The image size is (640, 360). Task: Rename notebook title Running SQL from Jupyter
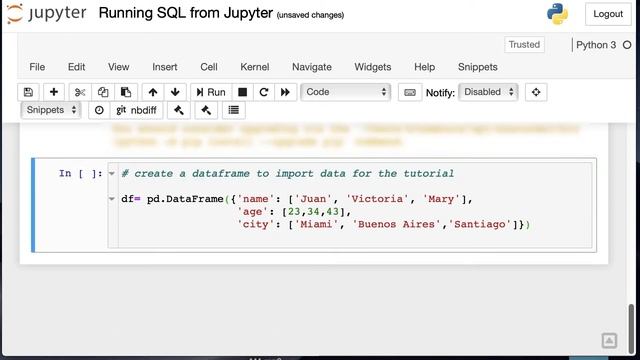[185, 13]
